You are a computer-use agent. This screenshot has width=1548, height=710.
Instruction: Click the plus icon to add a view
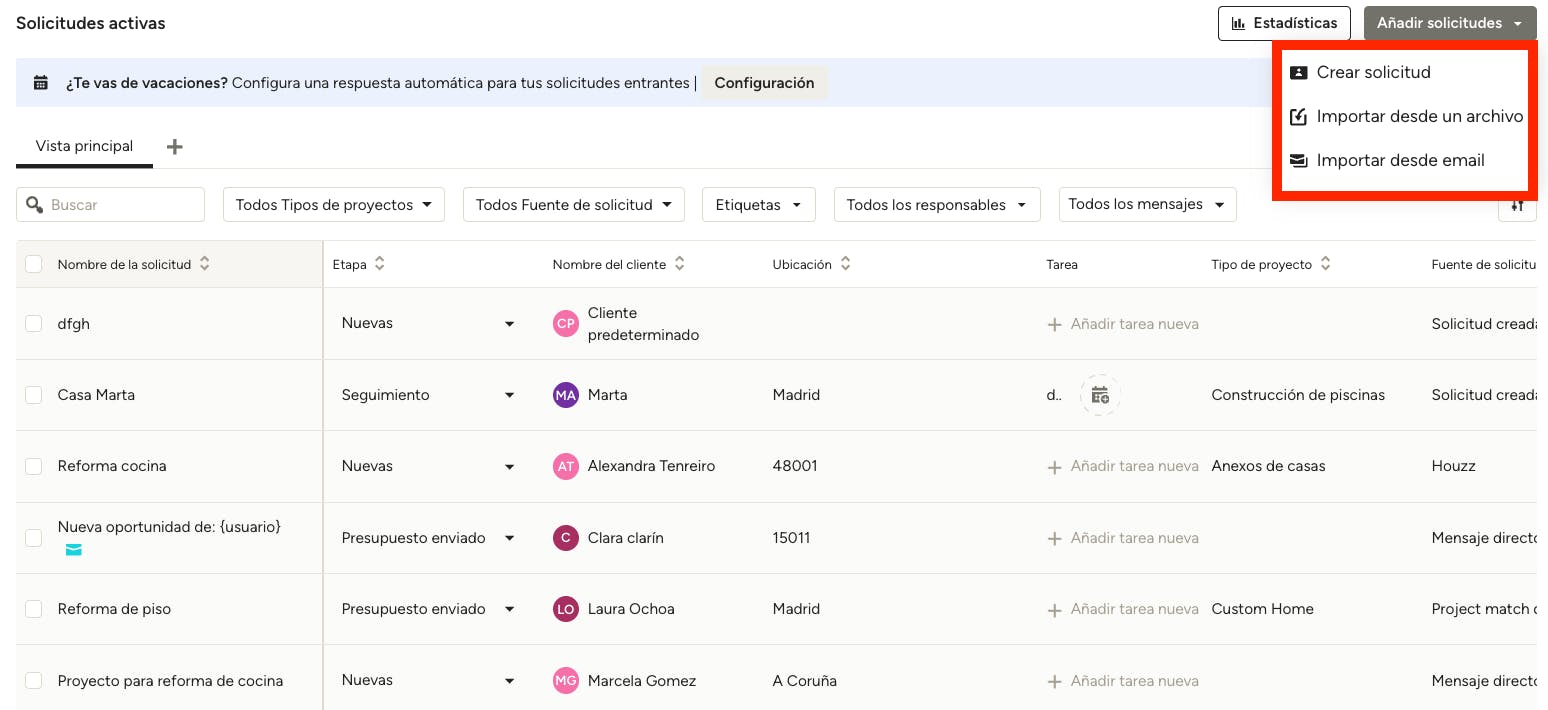[x=174, y=147]
